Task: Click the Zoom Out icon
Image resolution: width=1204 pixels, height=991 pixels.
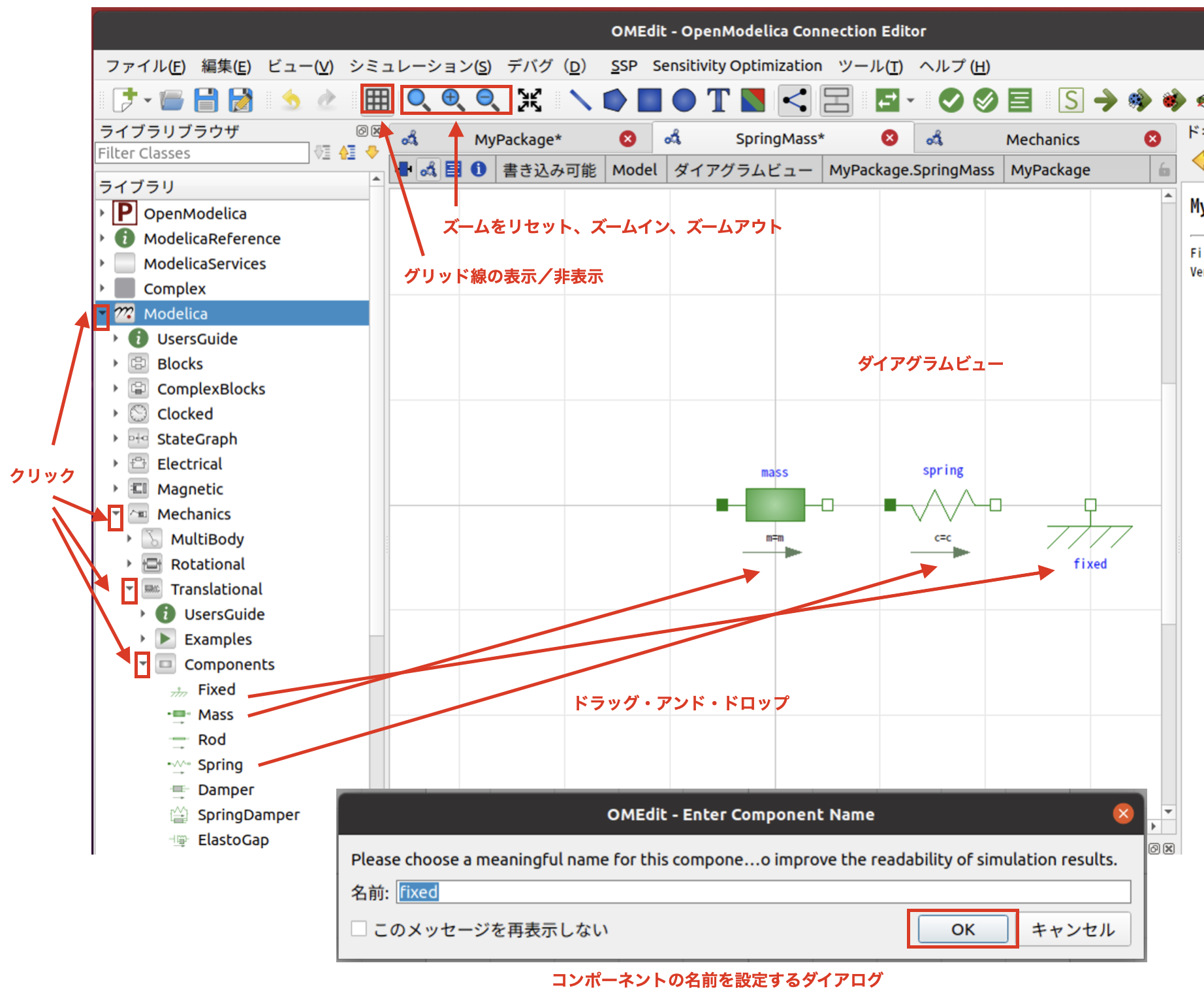Action: coord(488,100)
